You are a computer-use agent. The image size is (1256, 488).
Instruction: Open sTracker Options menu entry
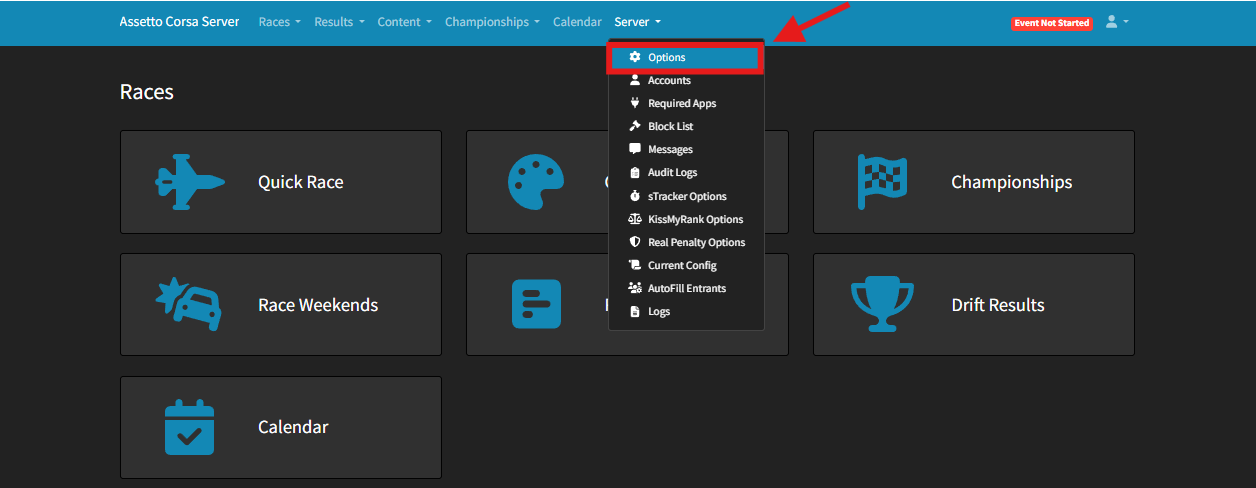pos(686,196)
